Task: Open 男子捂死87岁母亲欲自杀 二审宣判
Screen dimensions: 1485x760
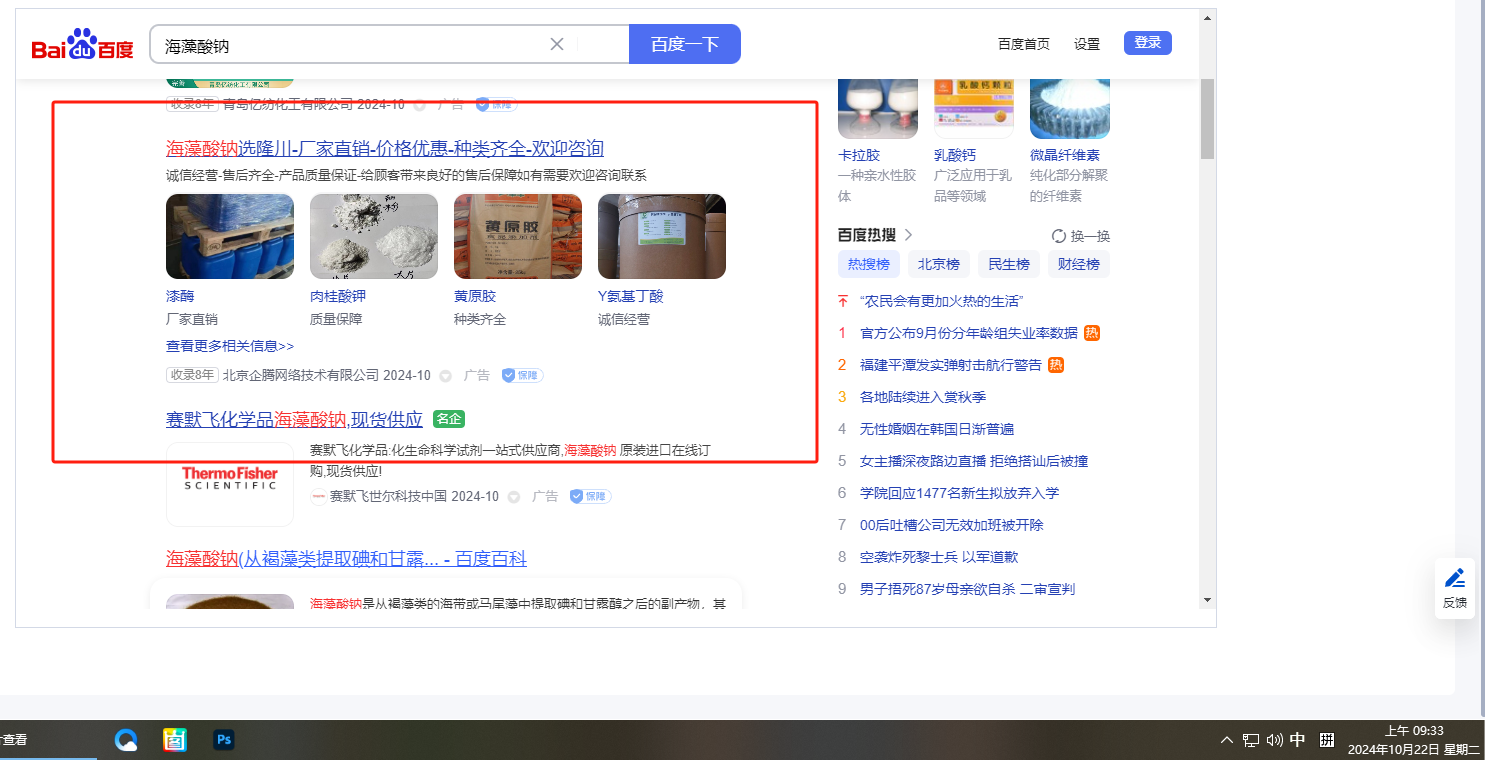Action: pyautogui.click(x=967, y=589)
